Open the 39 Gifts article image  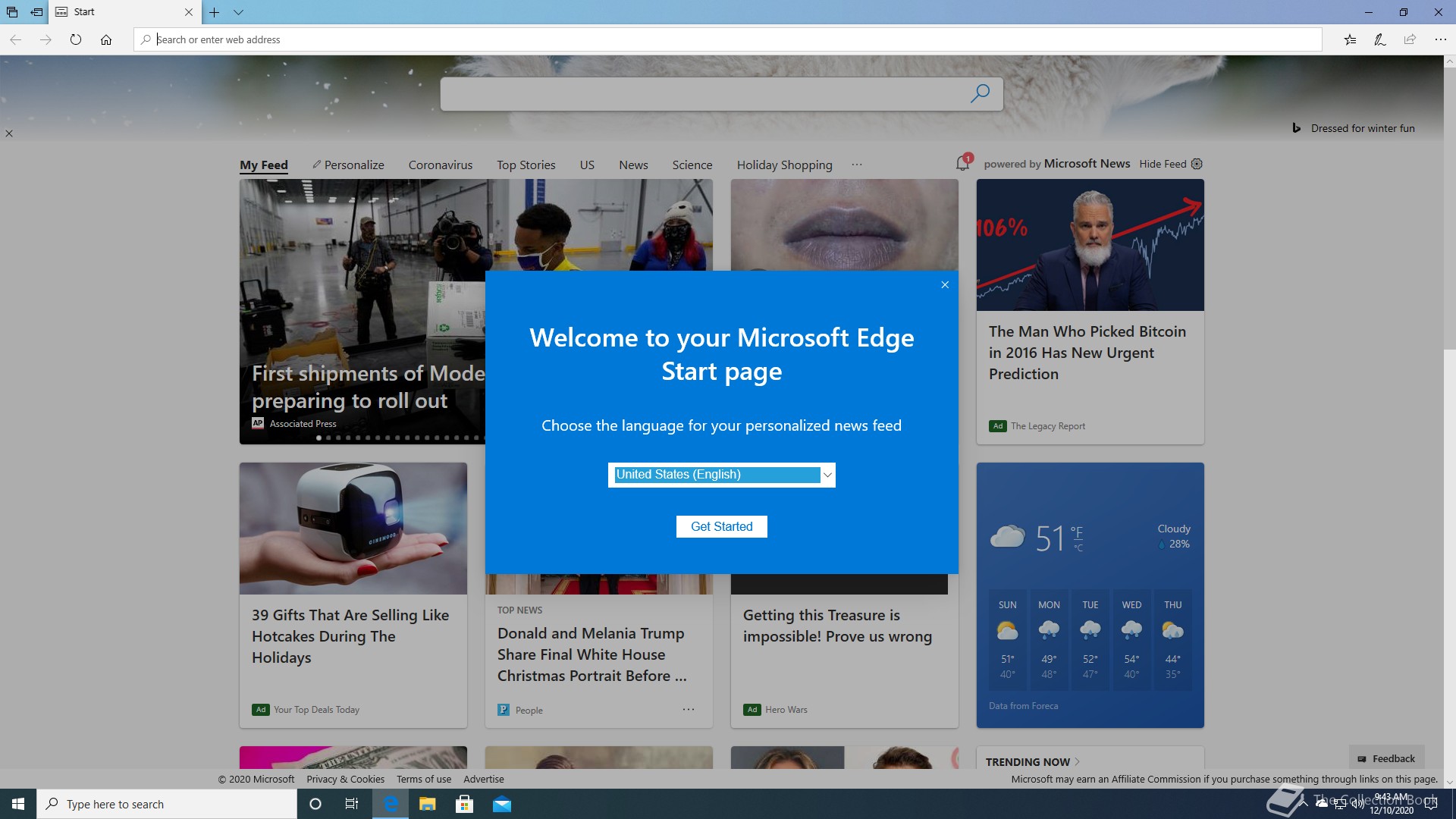353,529
